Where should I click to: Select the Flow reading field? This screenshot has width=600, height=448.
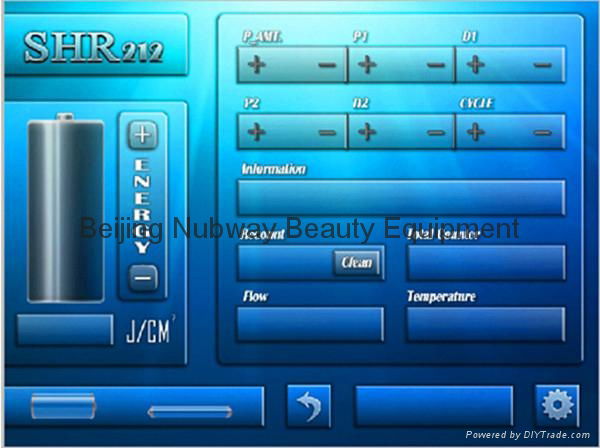point(310,324)
